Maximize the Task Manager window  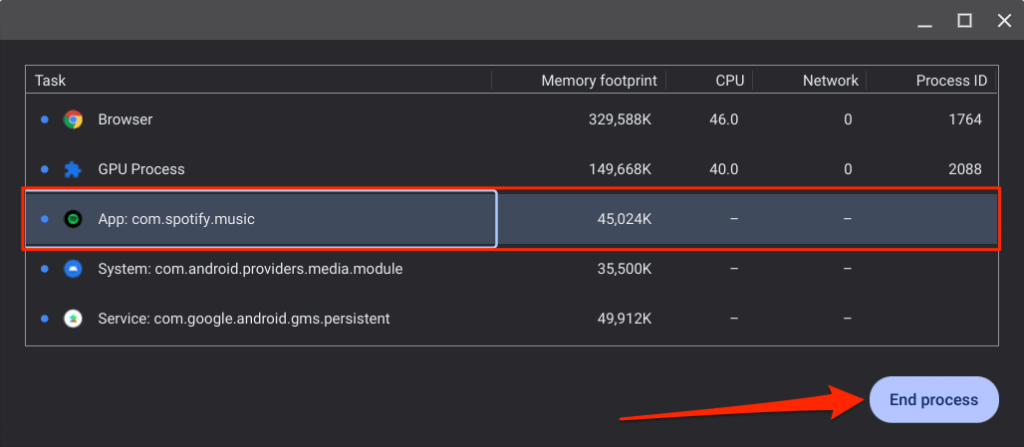pos(964,20)
